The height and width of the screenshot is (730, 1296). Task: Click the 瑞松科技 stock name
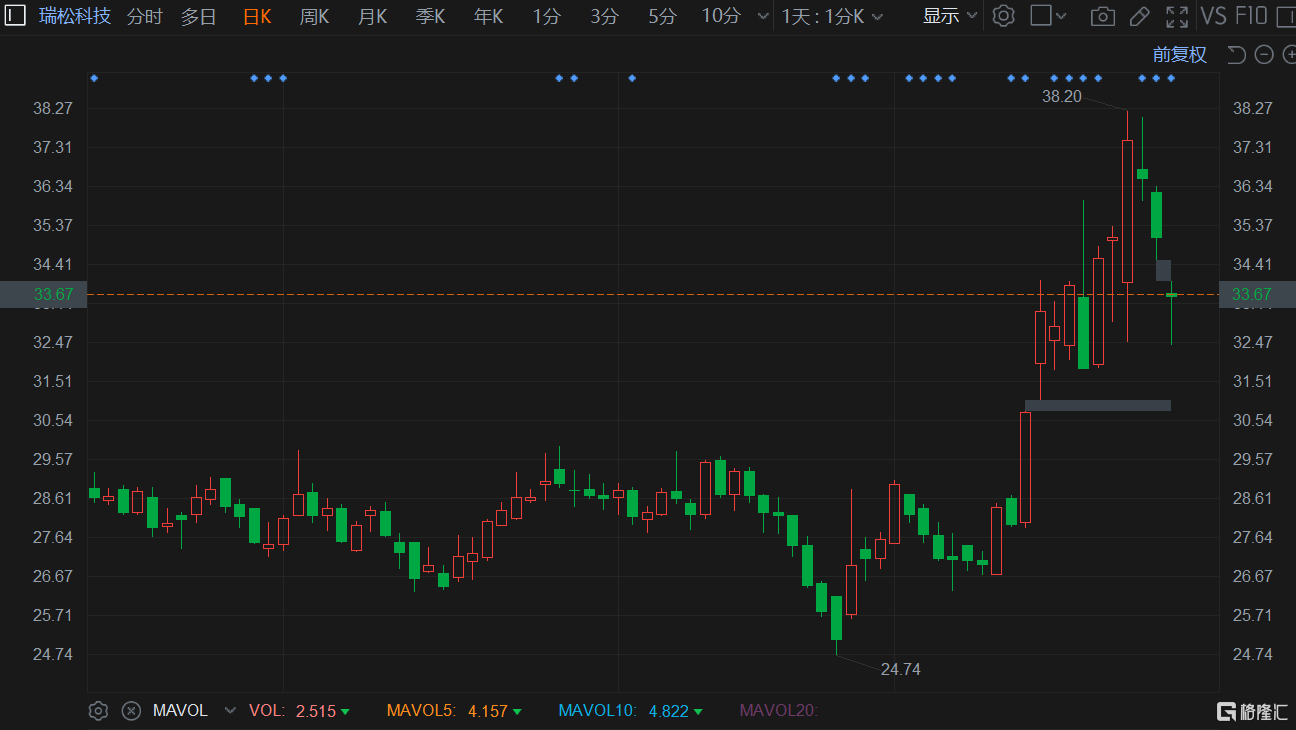pyautogui.click(x=75, y=17)
